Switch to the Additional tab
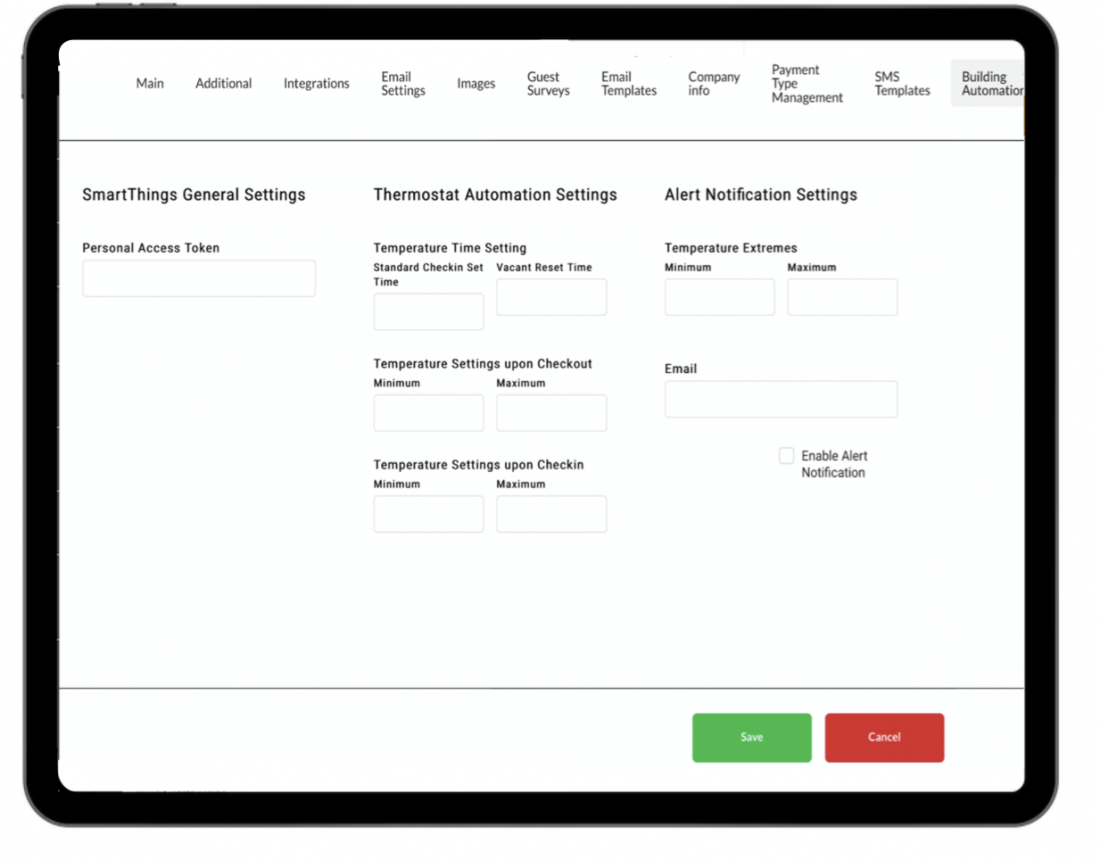 click(x=223, y=84)
